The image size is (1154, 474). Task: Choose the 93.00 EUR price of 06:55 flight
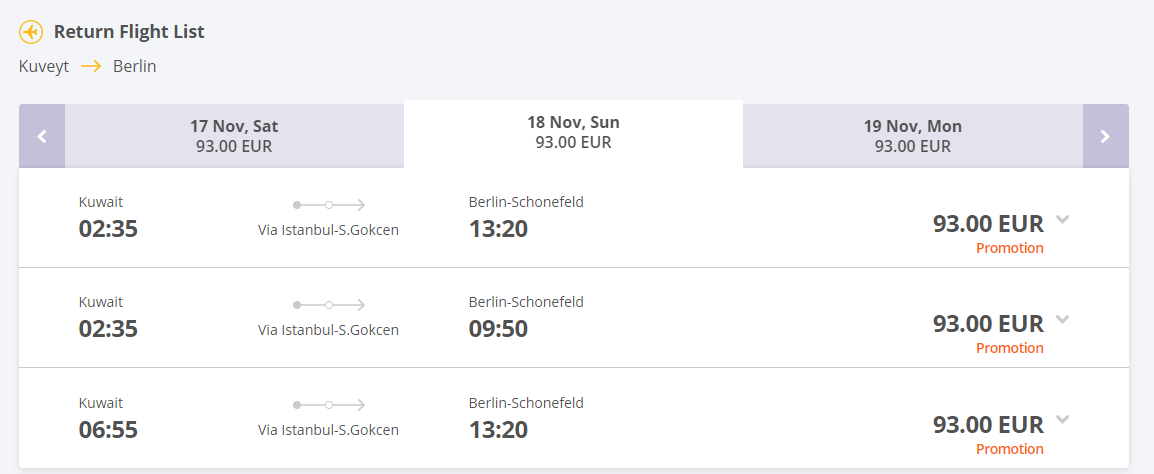[988, 424]
